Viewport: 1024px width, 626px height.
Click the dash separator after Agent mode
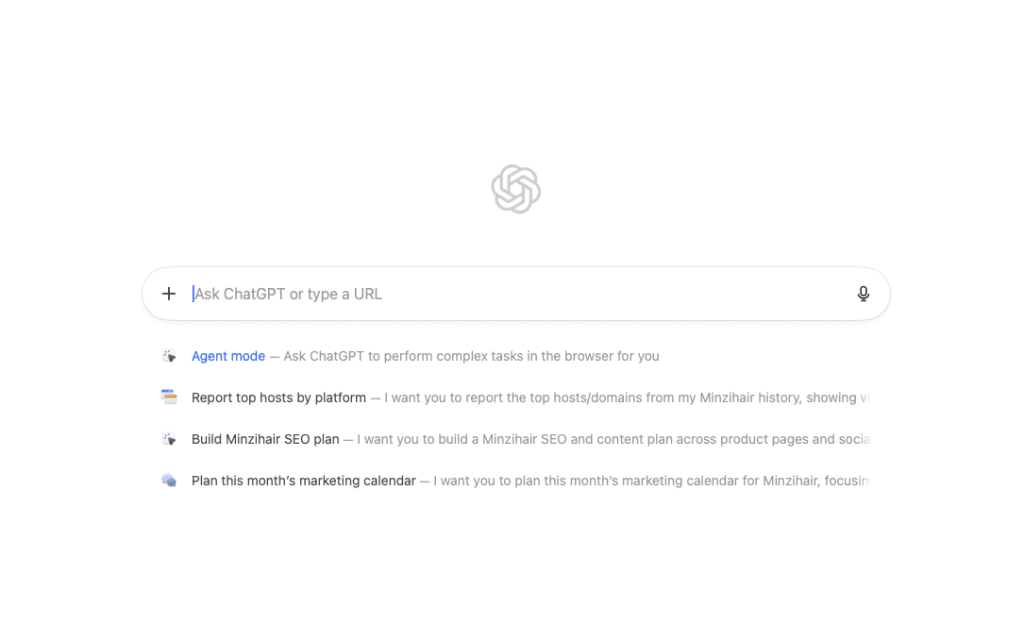274,356
